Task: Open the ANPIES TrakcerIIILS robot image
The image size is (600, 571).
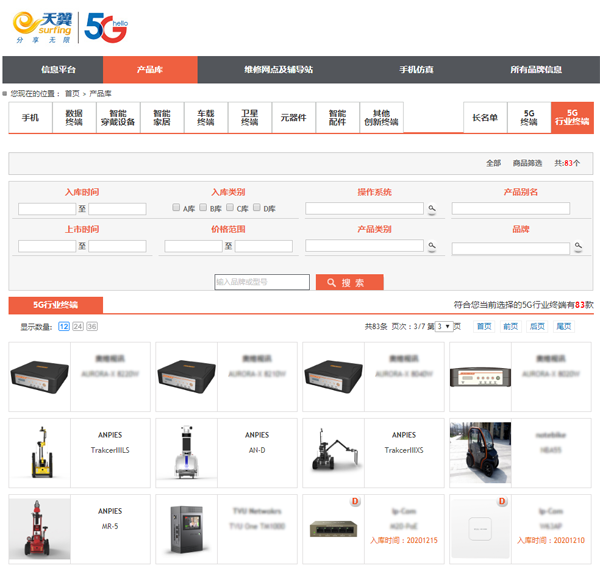Action: click(40, 452)
